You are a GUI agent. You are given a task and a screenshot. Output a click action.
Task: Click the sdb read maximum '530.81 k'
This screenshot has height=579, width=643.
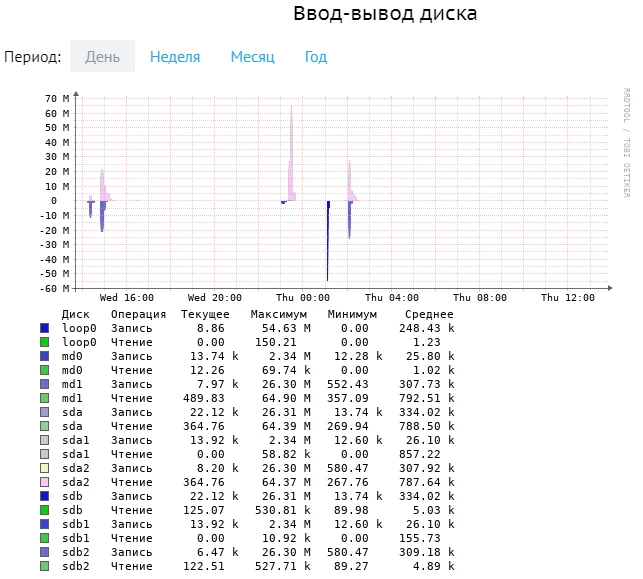coord(283,510)
